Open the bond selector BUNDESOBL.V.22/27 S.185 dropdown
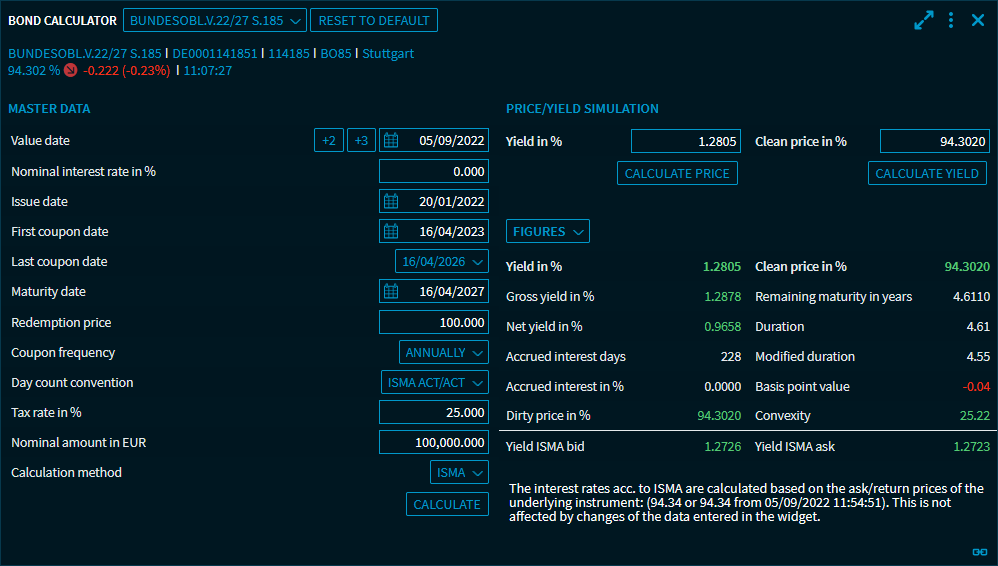998x566 pixels. (x=214, y=20)
